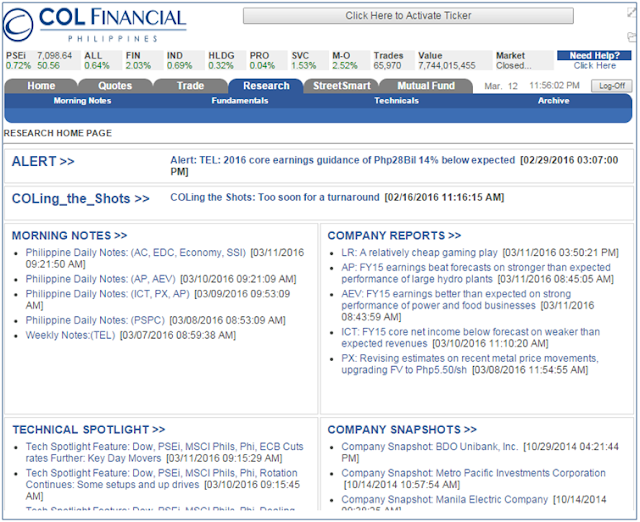Click RESEARCH HOME PAGE title
This screenshot has height=522, width=640.
pos(58,133)
